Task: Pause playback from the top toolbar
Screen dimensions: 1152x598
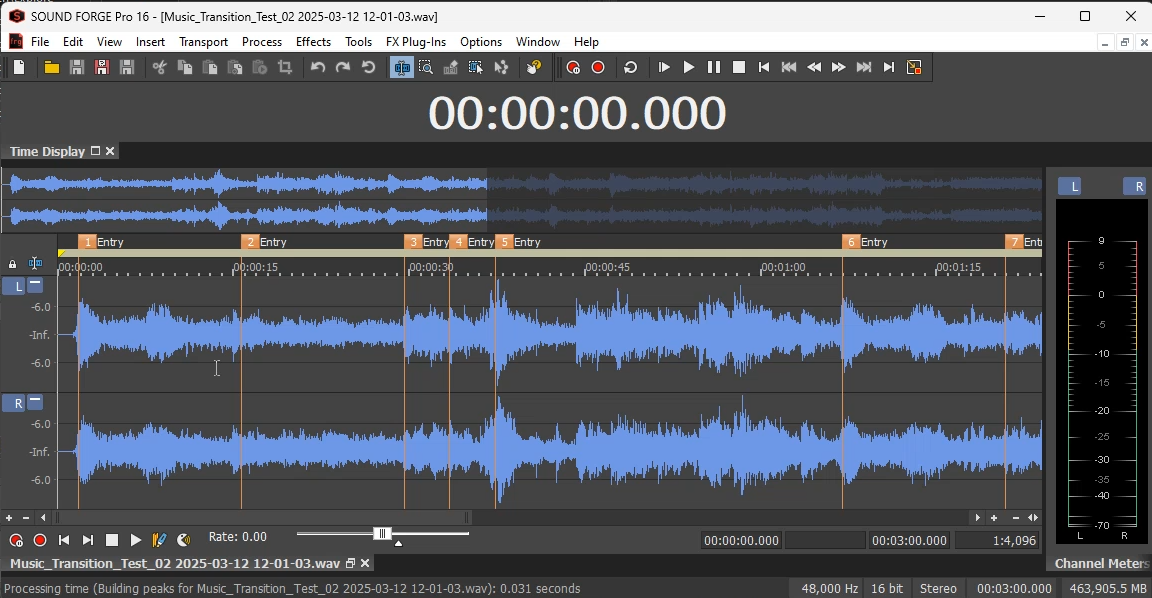Action: pyautogui.click(x=713, y=68)
